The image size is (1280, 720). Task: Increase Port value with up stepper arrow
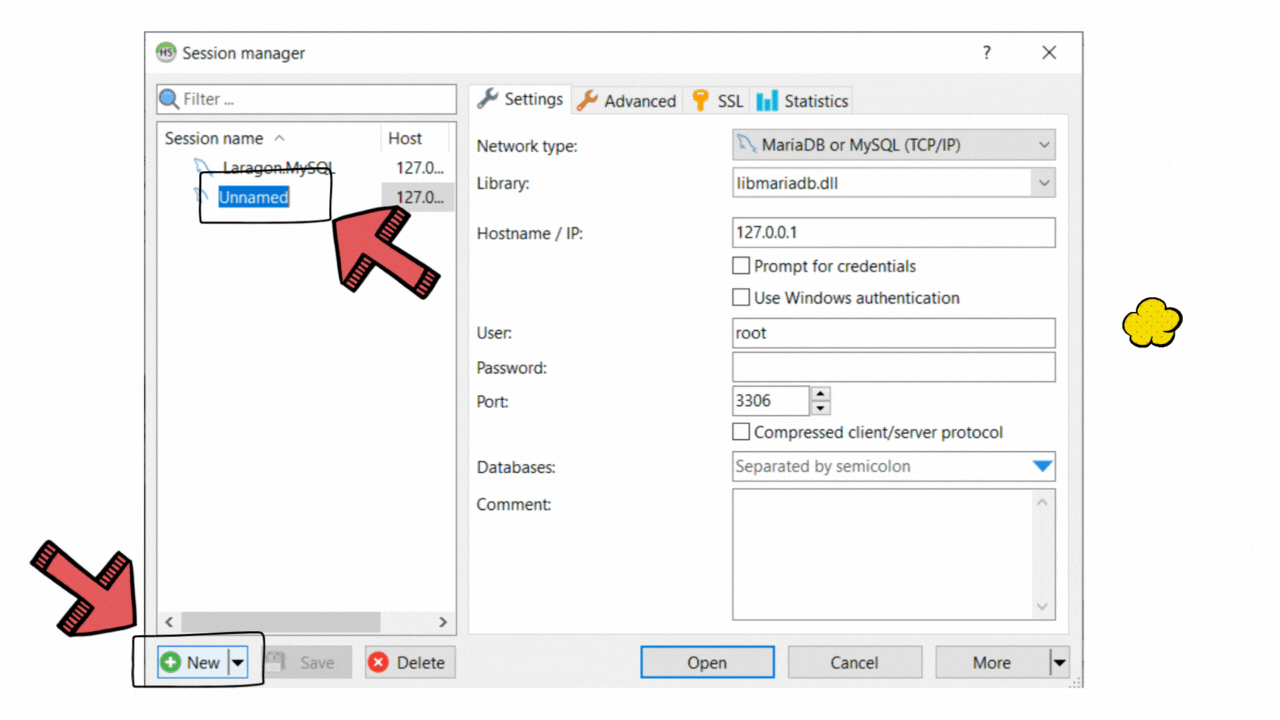[x=821, y=394]
